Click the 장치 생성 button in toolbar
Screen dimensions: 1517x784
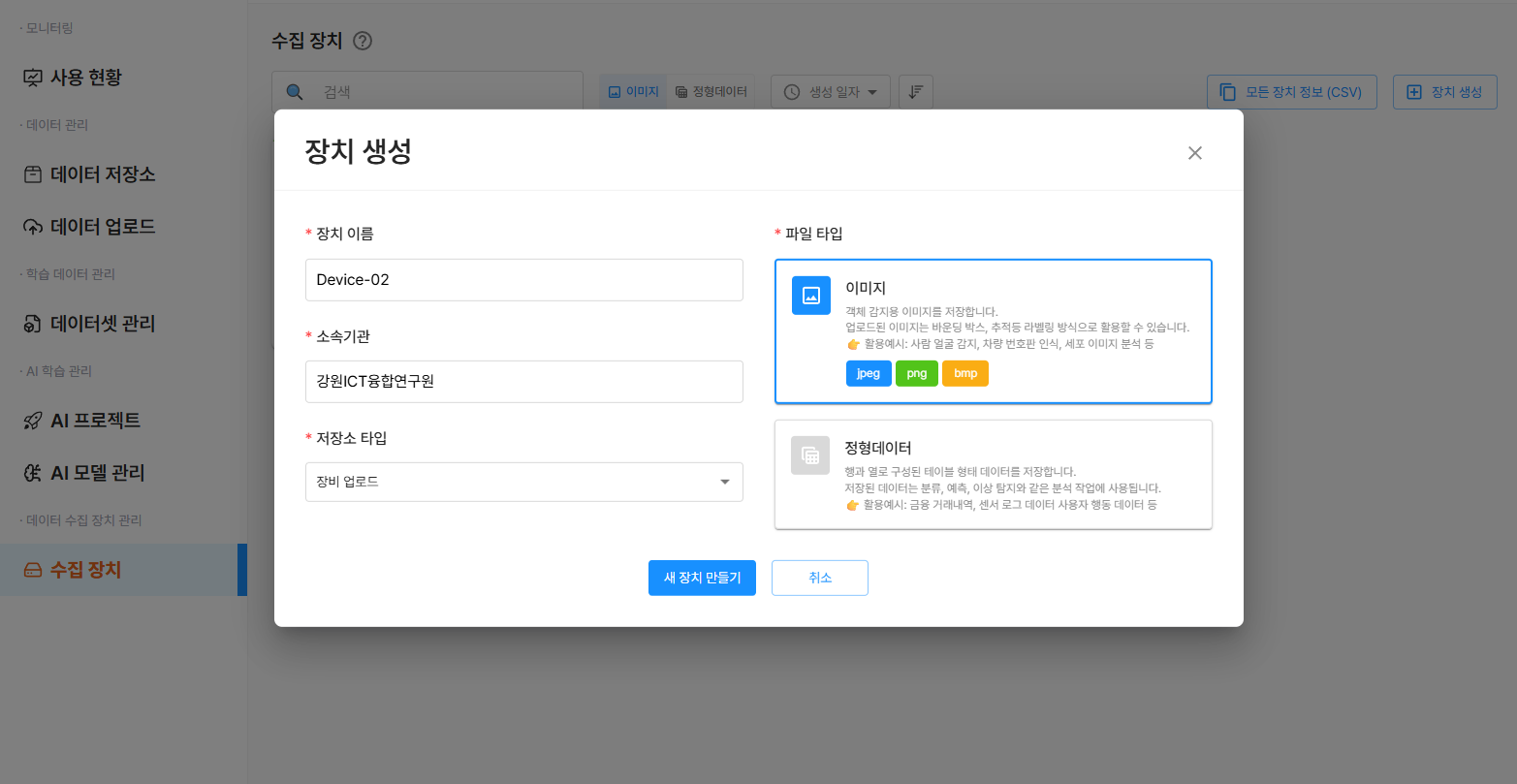coord(1445,92)
